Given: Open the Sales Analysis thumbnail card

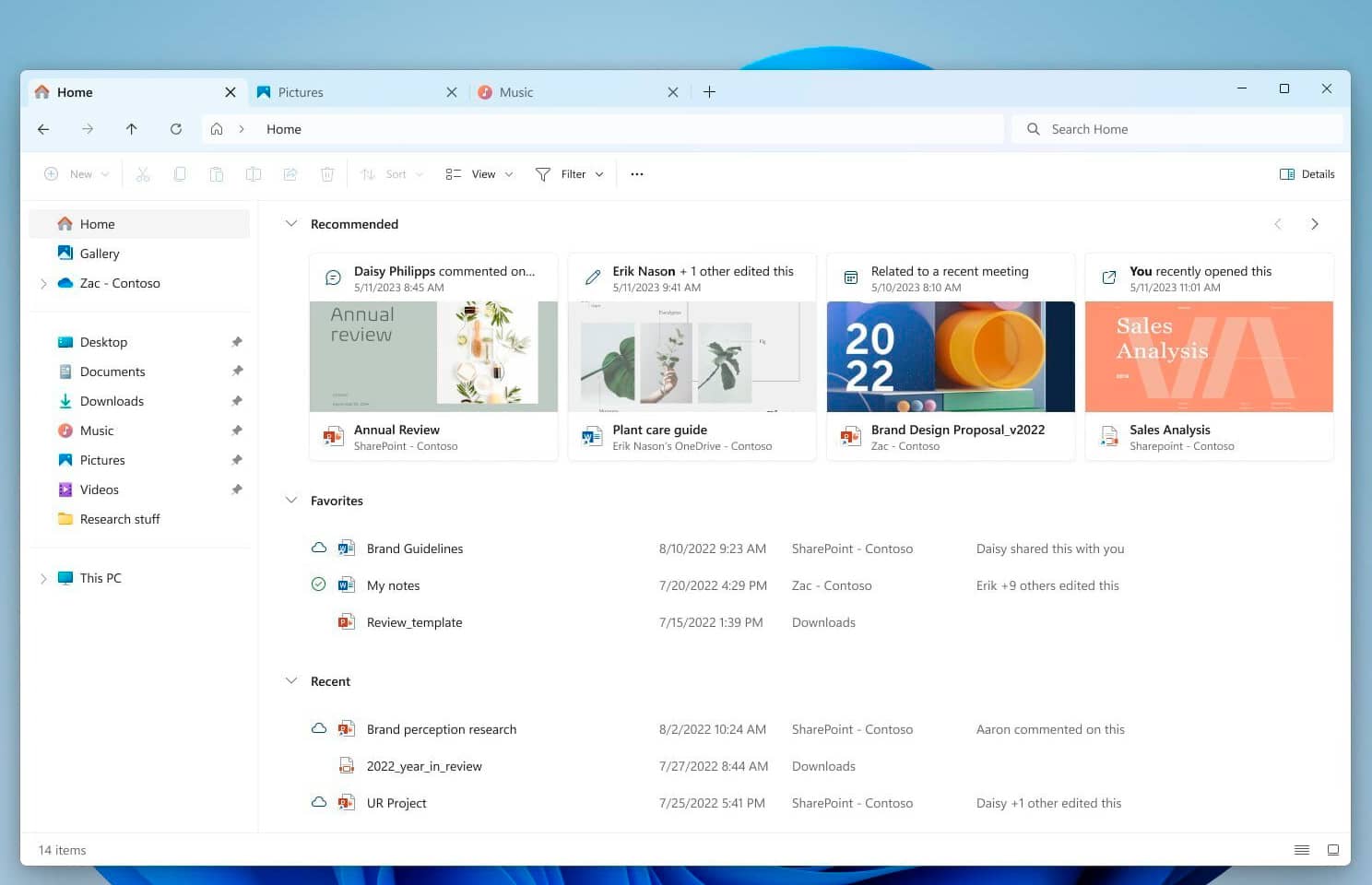Looking at the screenshot, I should [x=1209, y=357].
